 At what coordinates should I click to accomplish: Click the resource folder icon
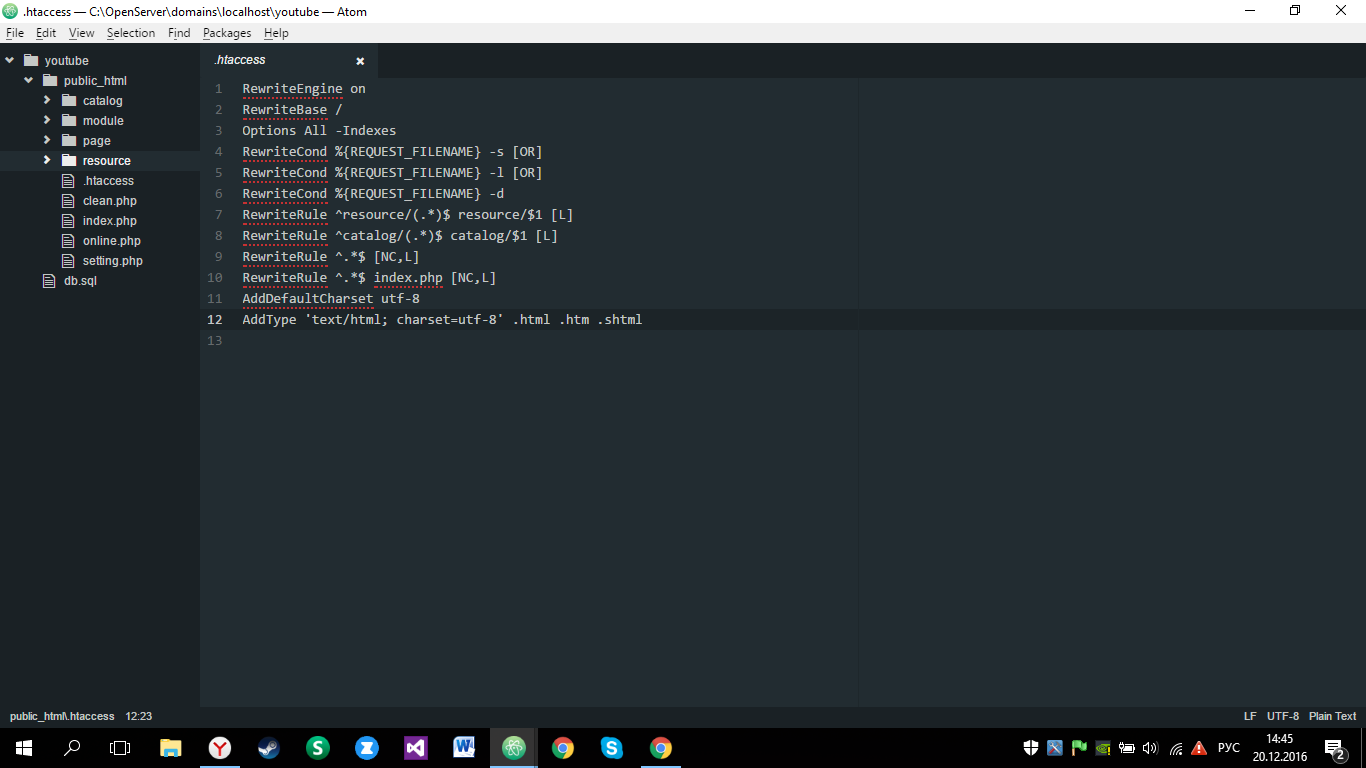69,161
